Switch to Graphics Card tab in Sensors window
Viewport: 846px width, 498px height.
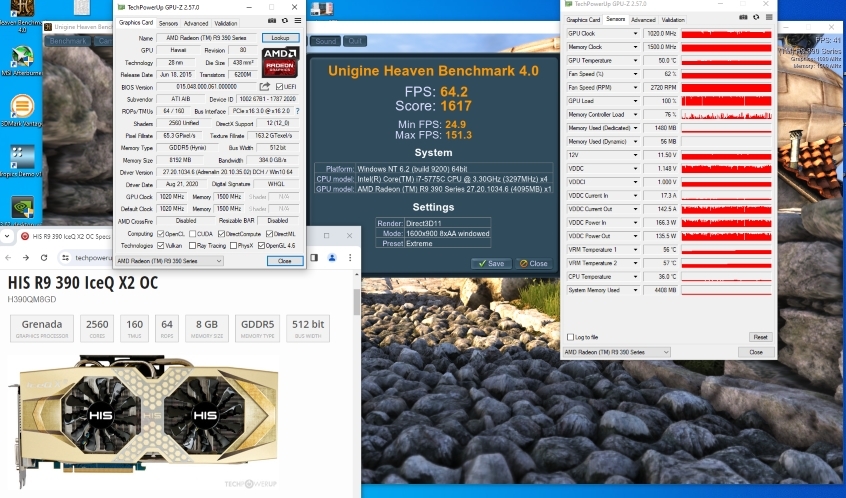[x=583, y=19]
